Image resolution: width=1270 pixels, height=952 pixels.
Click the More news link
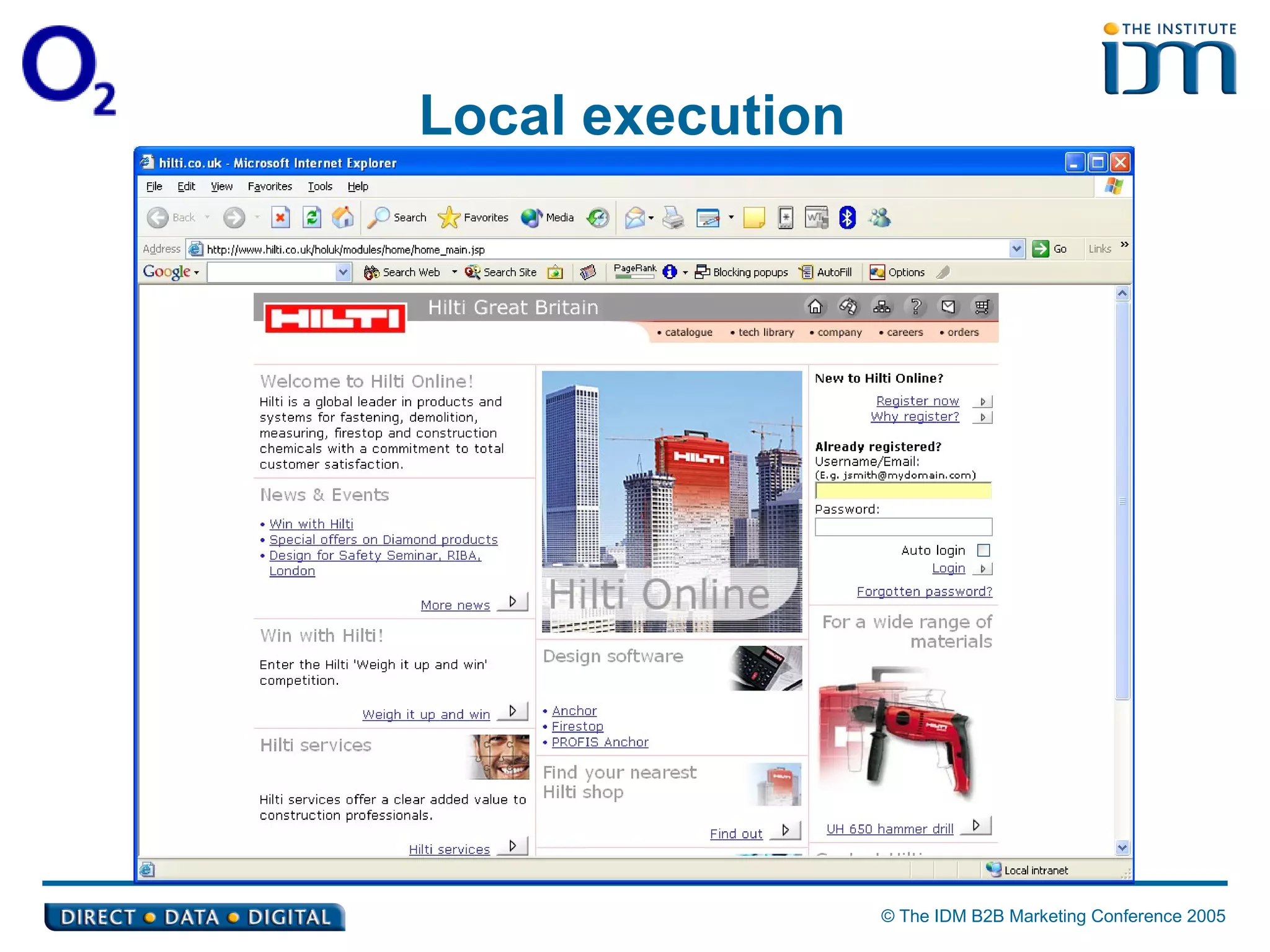tap(455, 605)
